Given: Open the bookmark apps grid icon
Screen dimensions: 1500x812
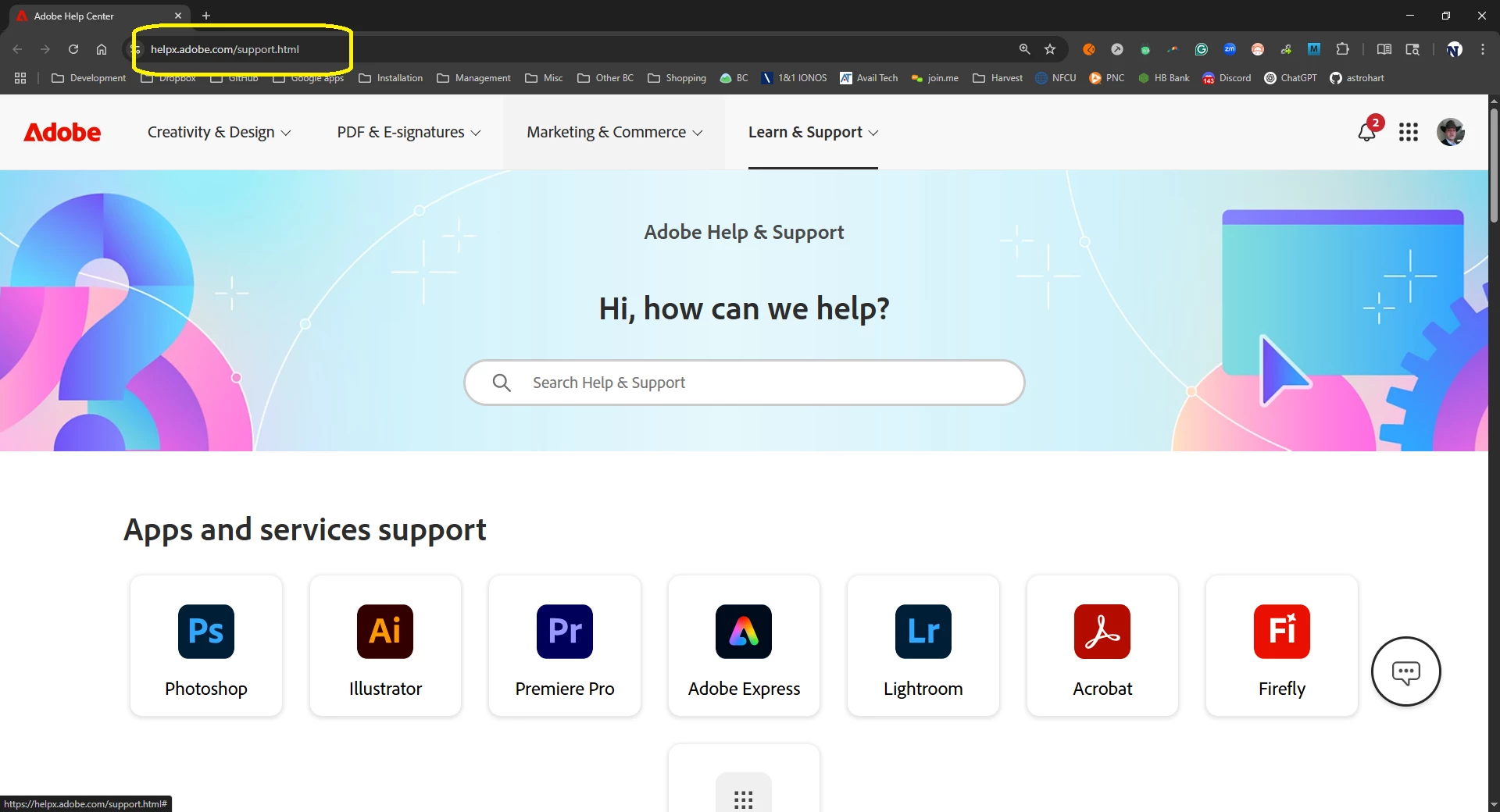Looking at the screenshot, I should pos(20,78).
